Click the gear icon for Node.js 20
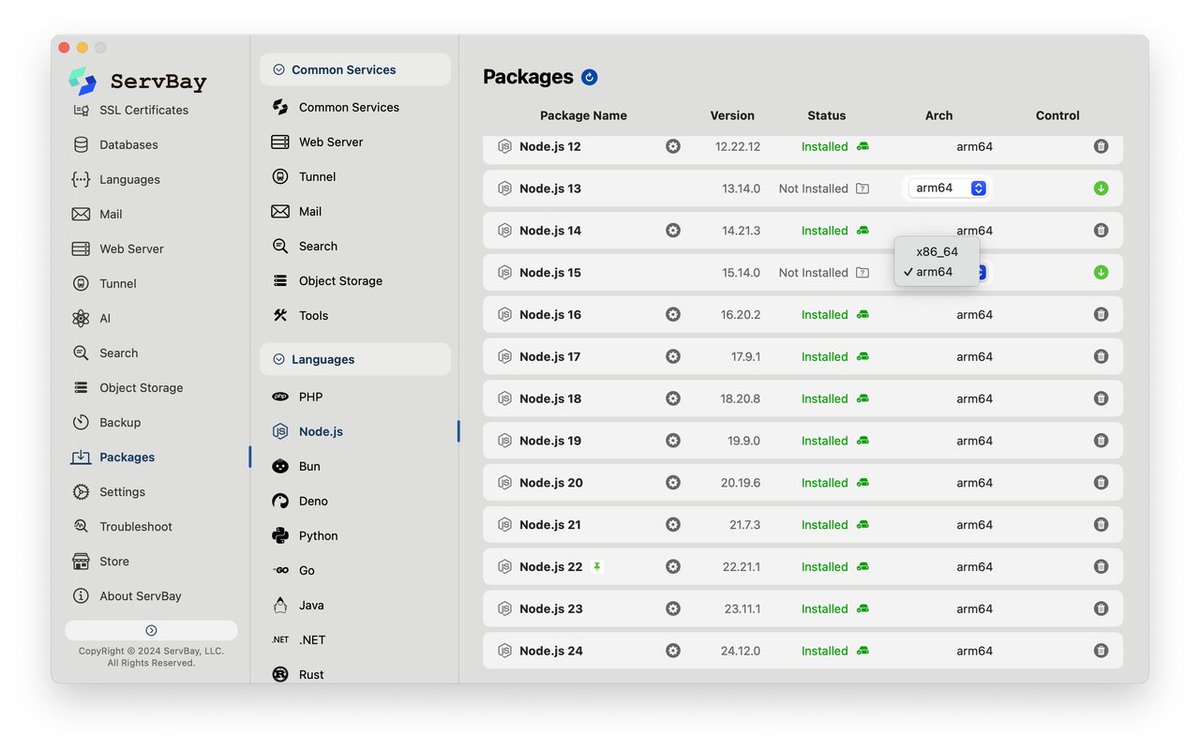The width and height of the screenshot is (1200, 751). click(673, 482)
